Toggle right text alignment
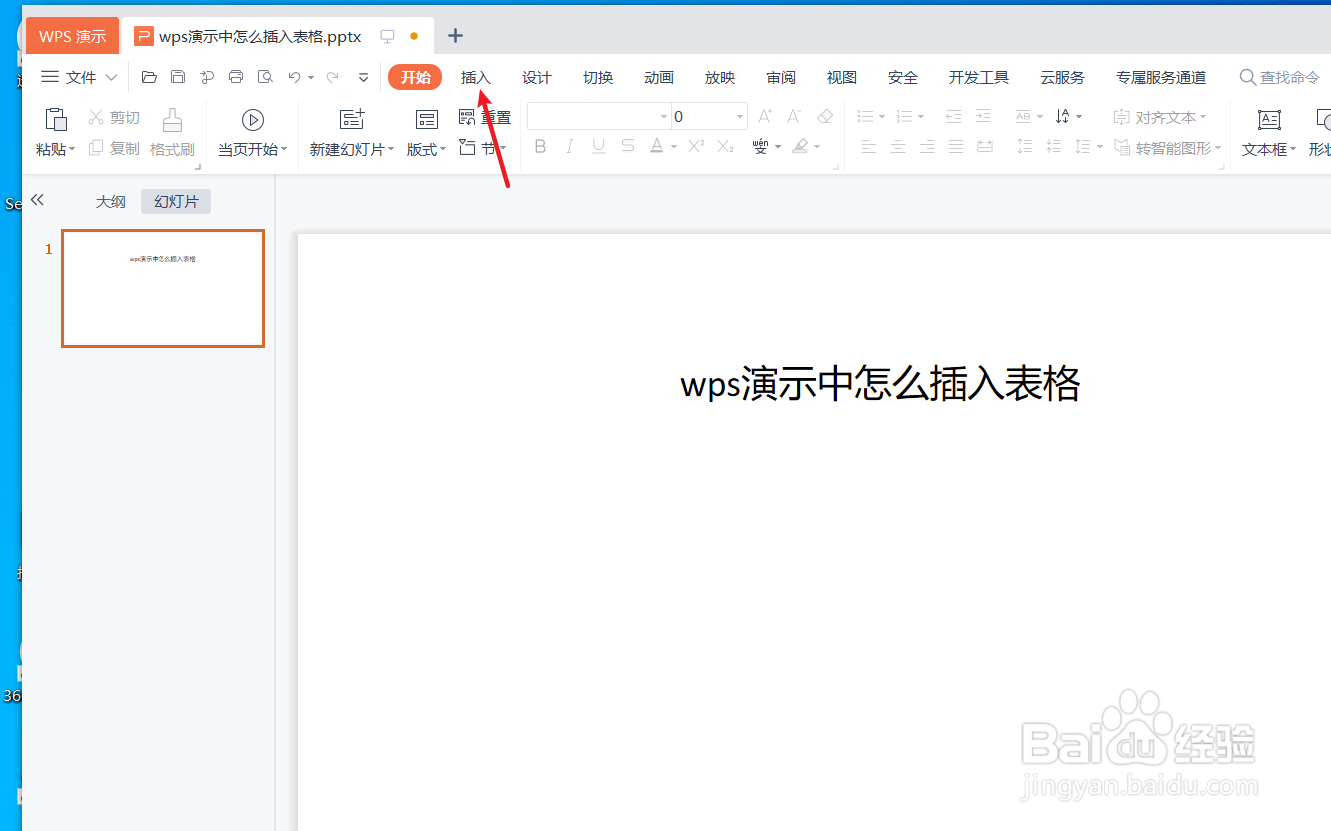The width and height of the screenshot is (1331, 831). (x=927, y=147)
